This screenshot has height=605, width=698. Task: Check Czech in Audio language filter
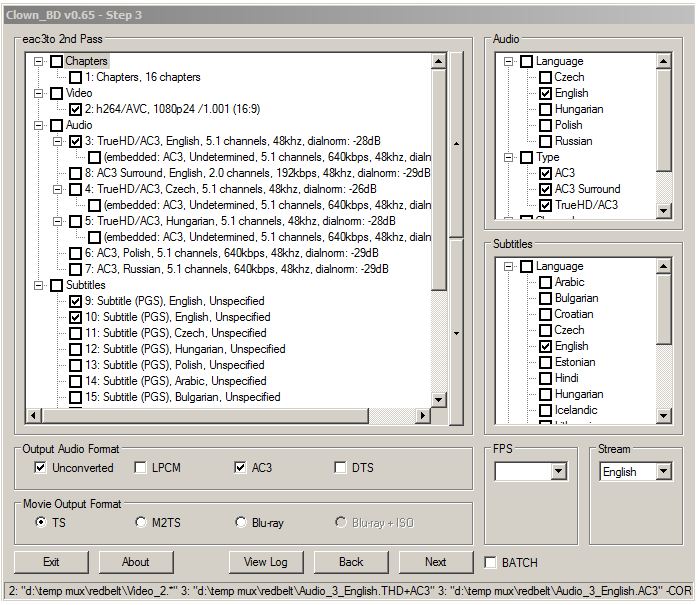click(545, 77)
